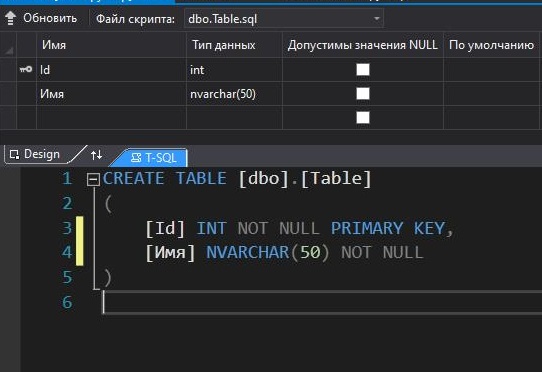Click the Design tab icon
Image resolution: width=542 pixels, height=372 pixels.
[x=14, y=155]
